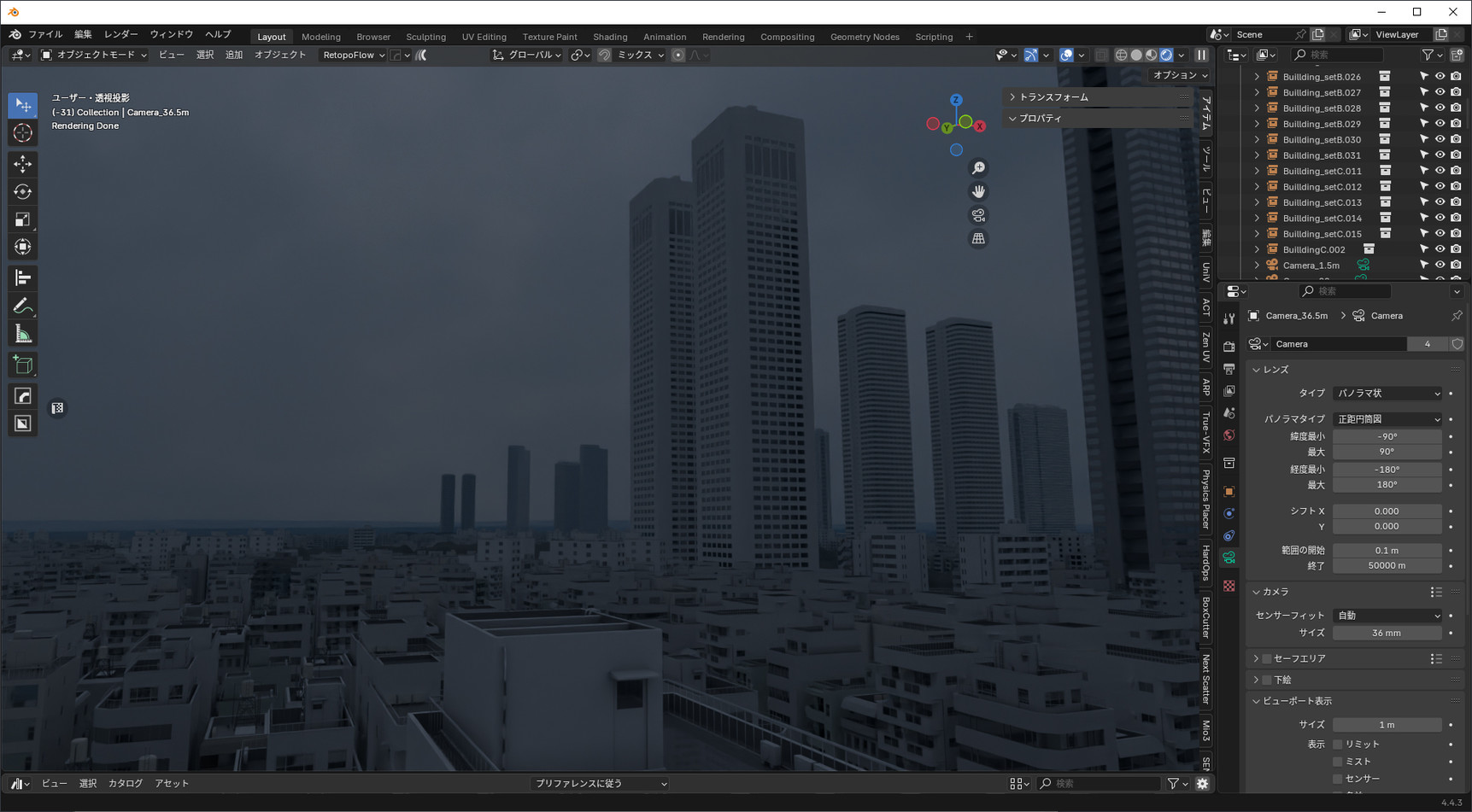The width and height of the screenshot is (1472, 812).
Task: Pause the viewport render
Action: [1201, 55]
